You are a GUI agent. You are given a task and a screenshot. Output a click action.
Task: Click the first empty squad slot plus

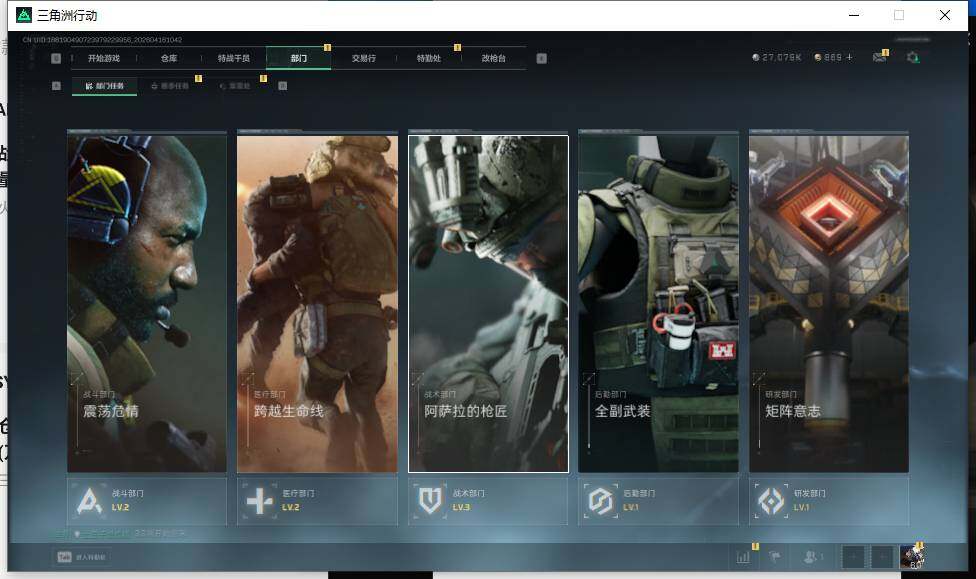853,557
